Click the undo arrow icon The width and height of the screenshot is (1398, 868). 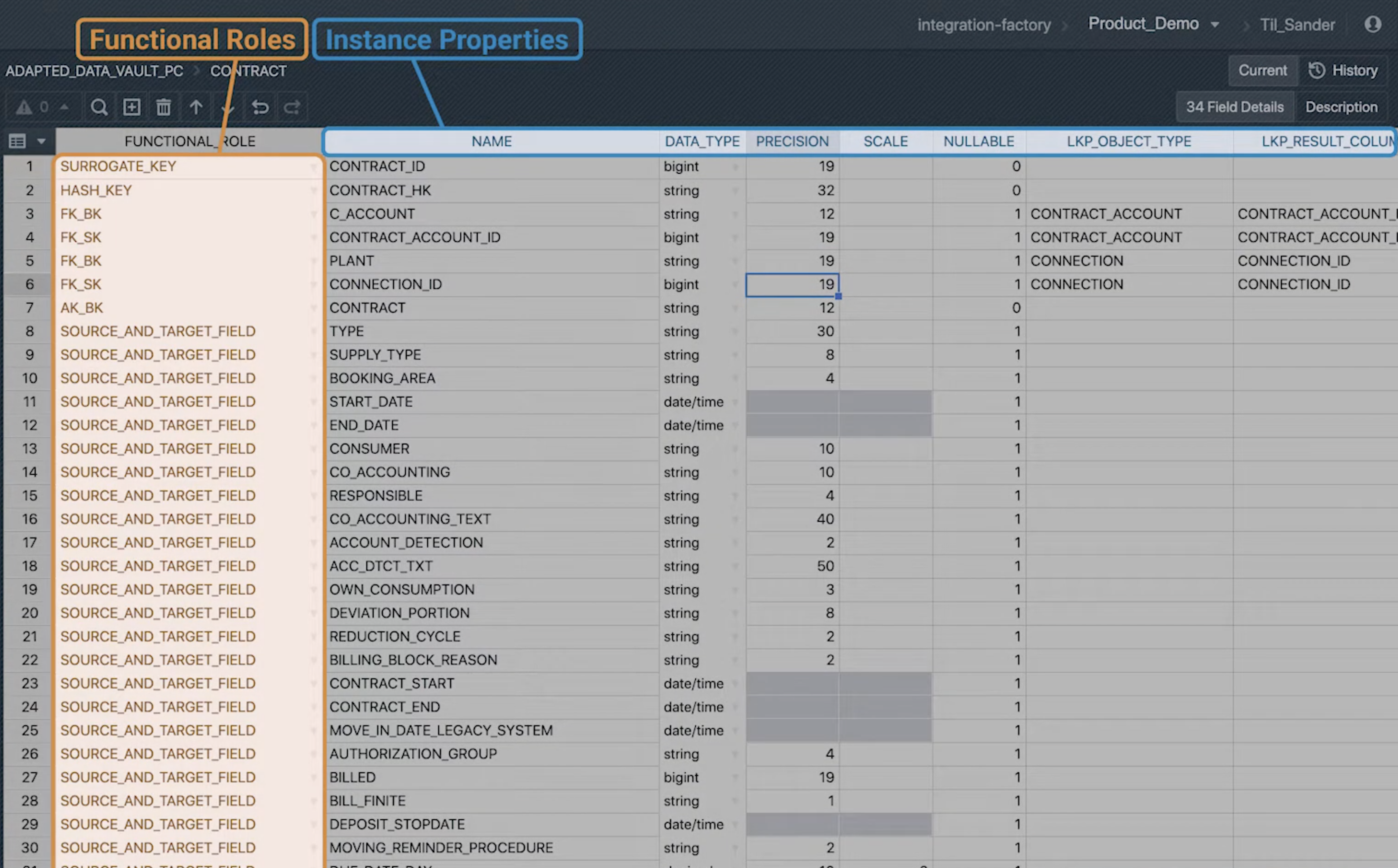point(260,107)
